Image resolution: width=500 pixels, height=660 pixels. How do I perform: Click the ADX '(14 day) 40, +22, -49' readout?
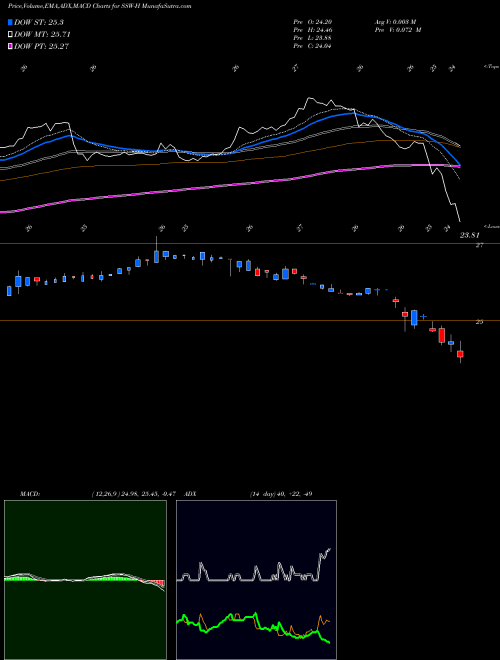[x=281, y=494]
